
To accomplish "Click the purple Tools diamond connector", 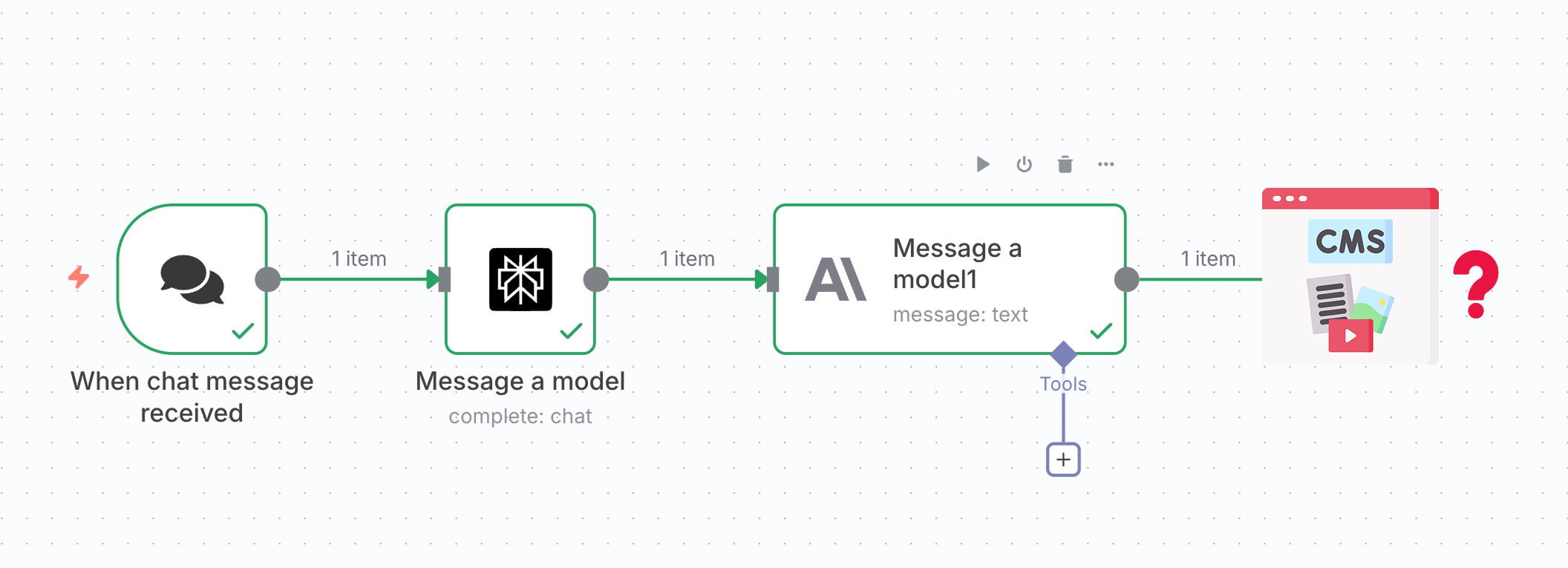I will pos(1063,354).
